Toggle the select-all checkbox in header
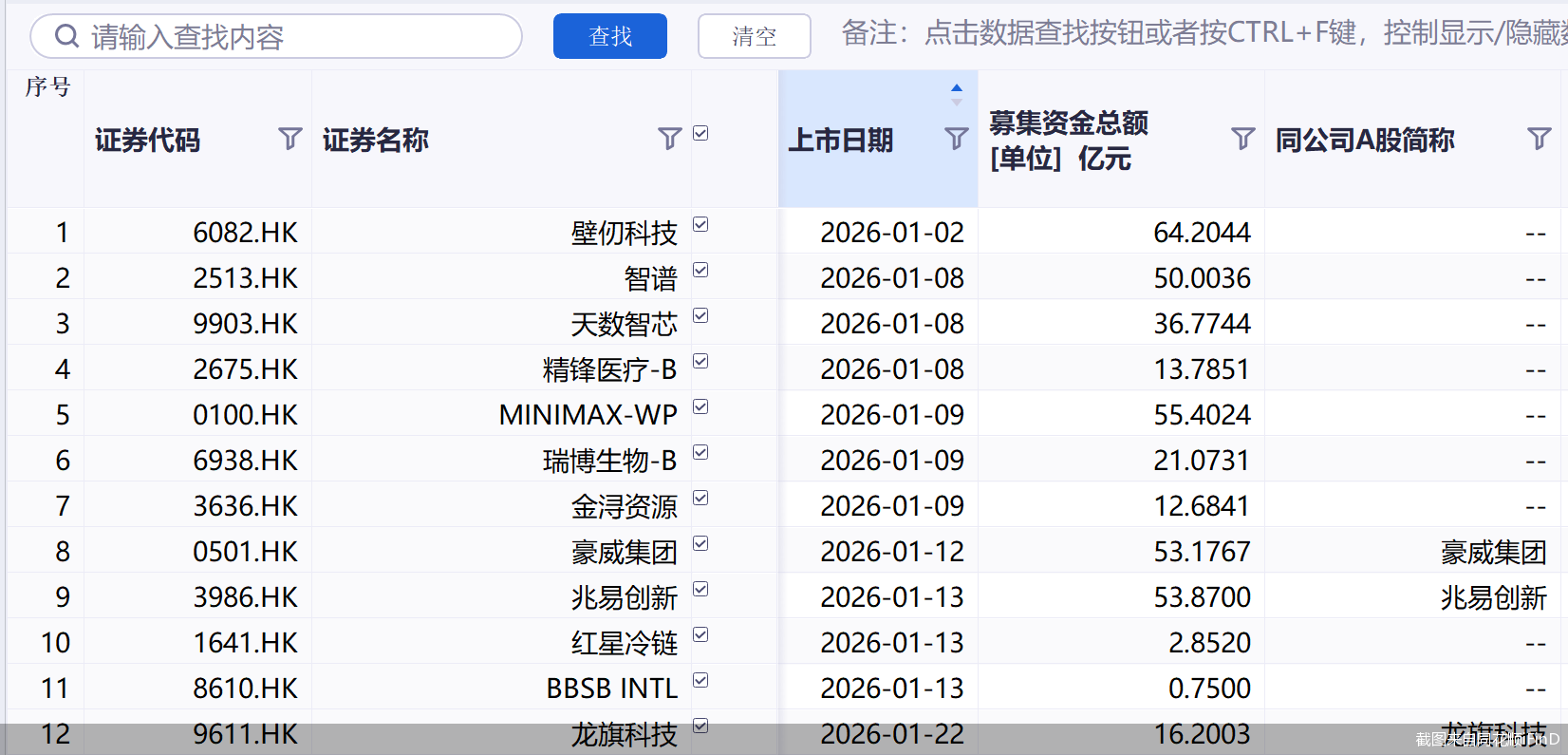Screen dimensions: 1568x755 click(700, 133)
